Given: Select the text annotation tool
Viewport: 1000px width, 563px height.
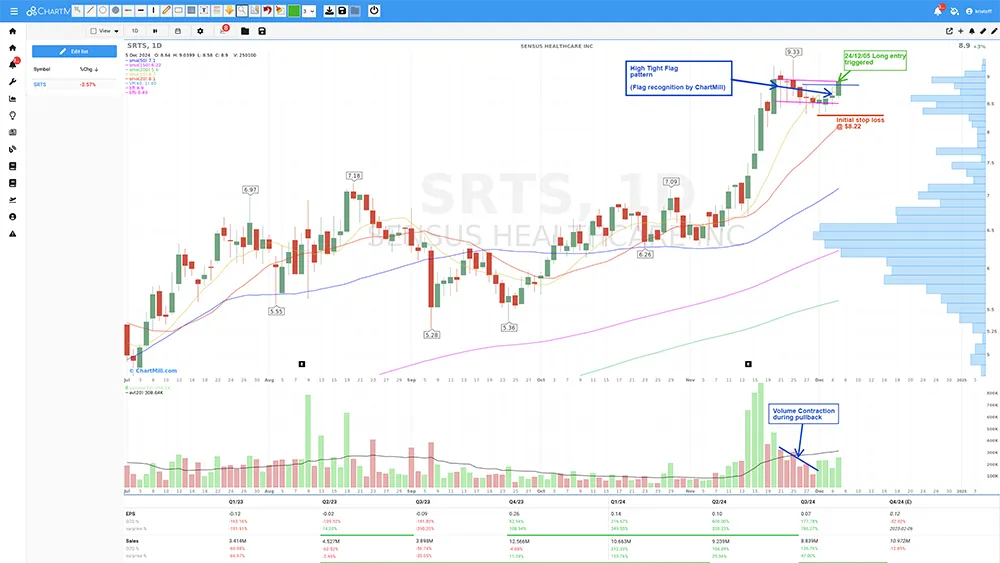Looking at the screenshot, I should [204, 10].
